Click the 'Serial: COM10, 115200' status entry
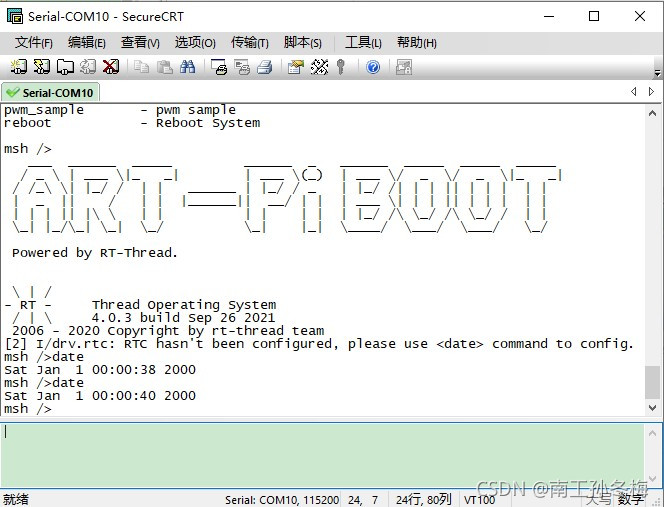The width and height of the screenshot is (664, 507). 282,500
